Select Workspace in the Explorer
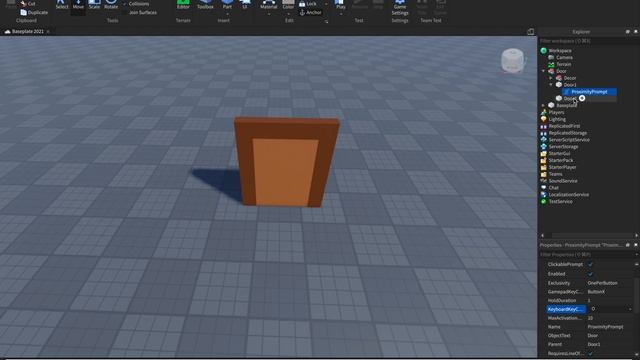This screenshot has height=360, width=640. coord(560,51)
